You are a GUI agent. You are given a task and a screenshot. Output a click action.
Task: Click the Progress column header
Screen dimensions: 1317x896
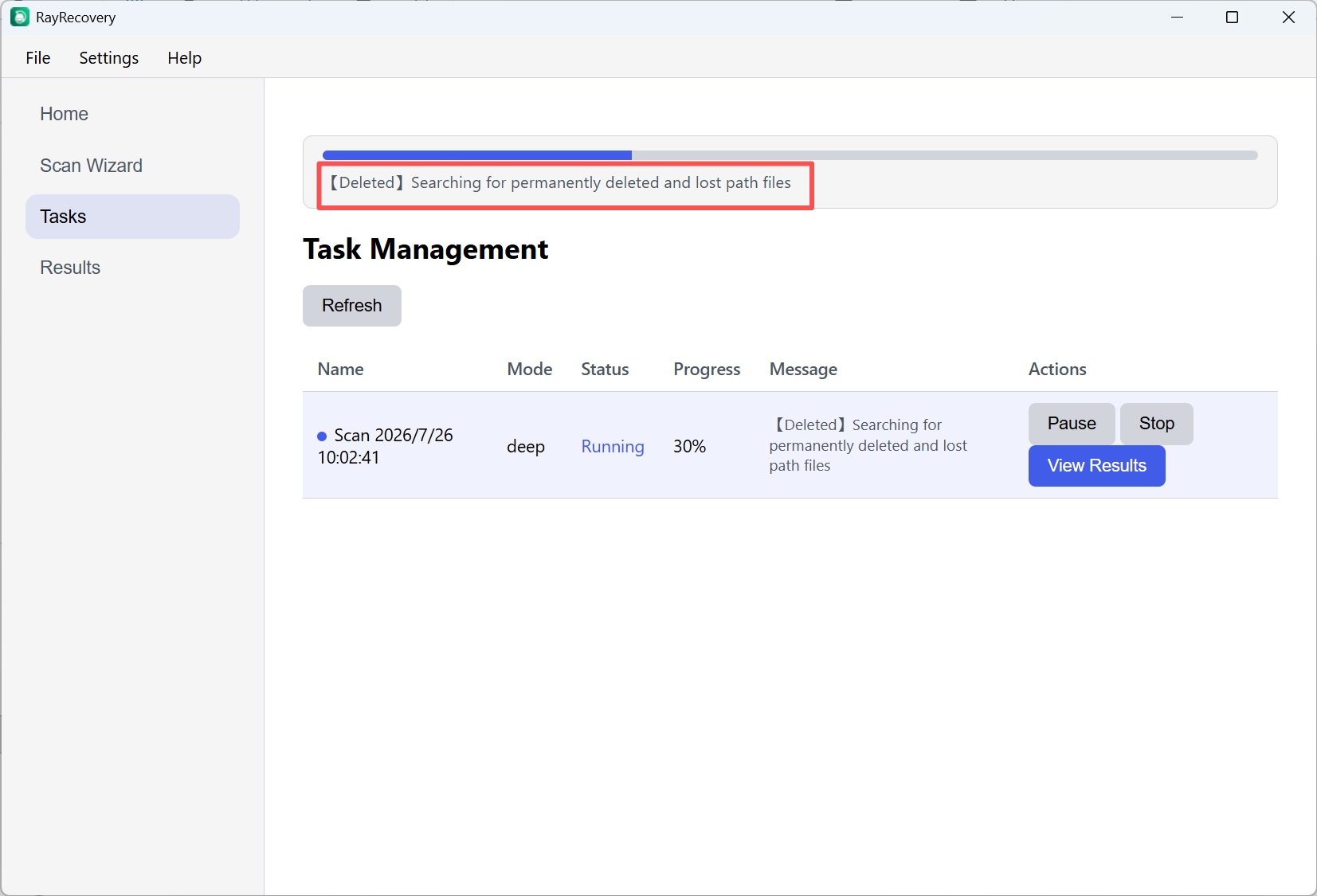tap(707, 370)
